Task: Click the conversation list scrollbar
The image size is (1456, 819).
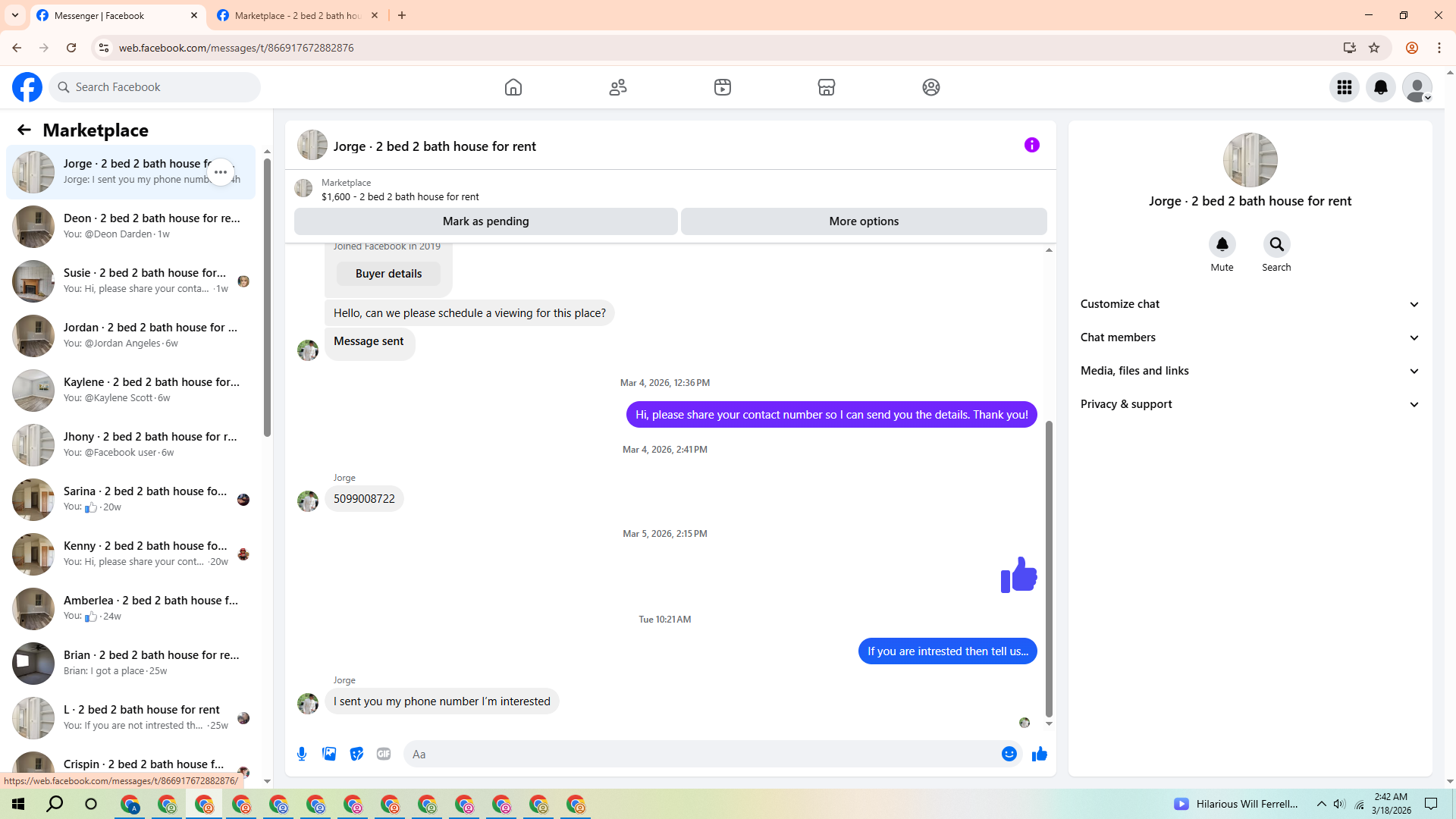Action: pyautogui.click(x=267, y=296)
